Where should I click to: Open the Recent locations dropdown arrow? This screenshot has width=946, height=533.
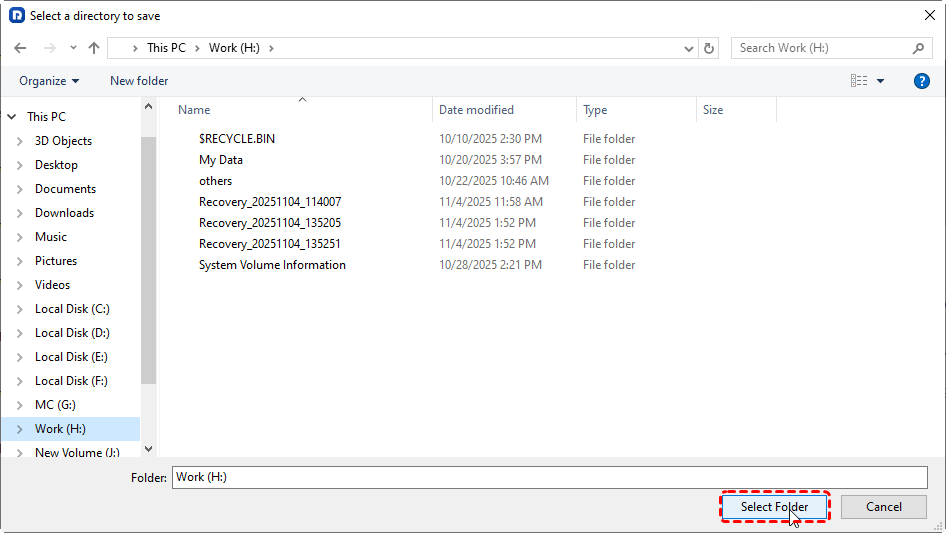click(73, 48)
